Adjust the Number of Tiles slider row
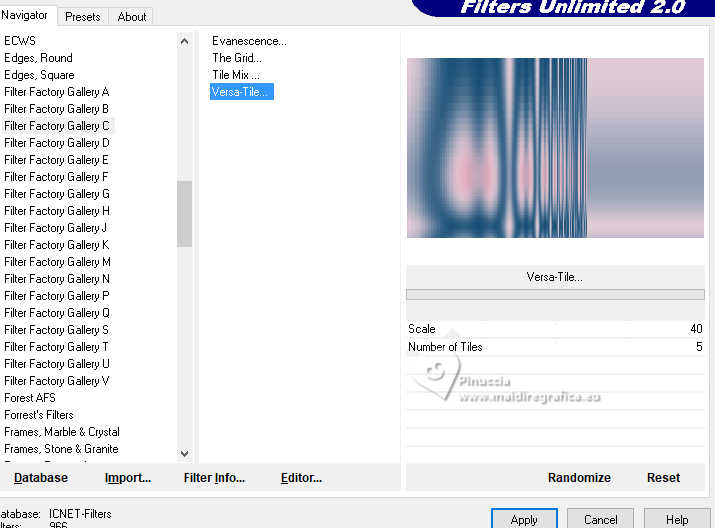Image resolution: width=715 pixels, height=528 pixels. [x=555, y=347]
